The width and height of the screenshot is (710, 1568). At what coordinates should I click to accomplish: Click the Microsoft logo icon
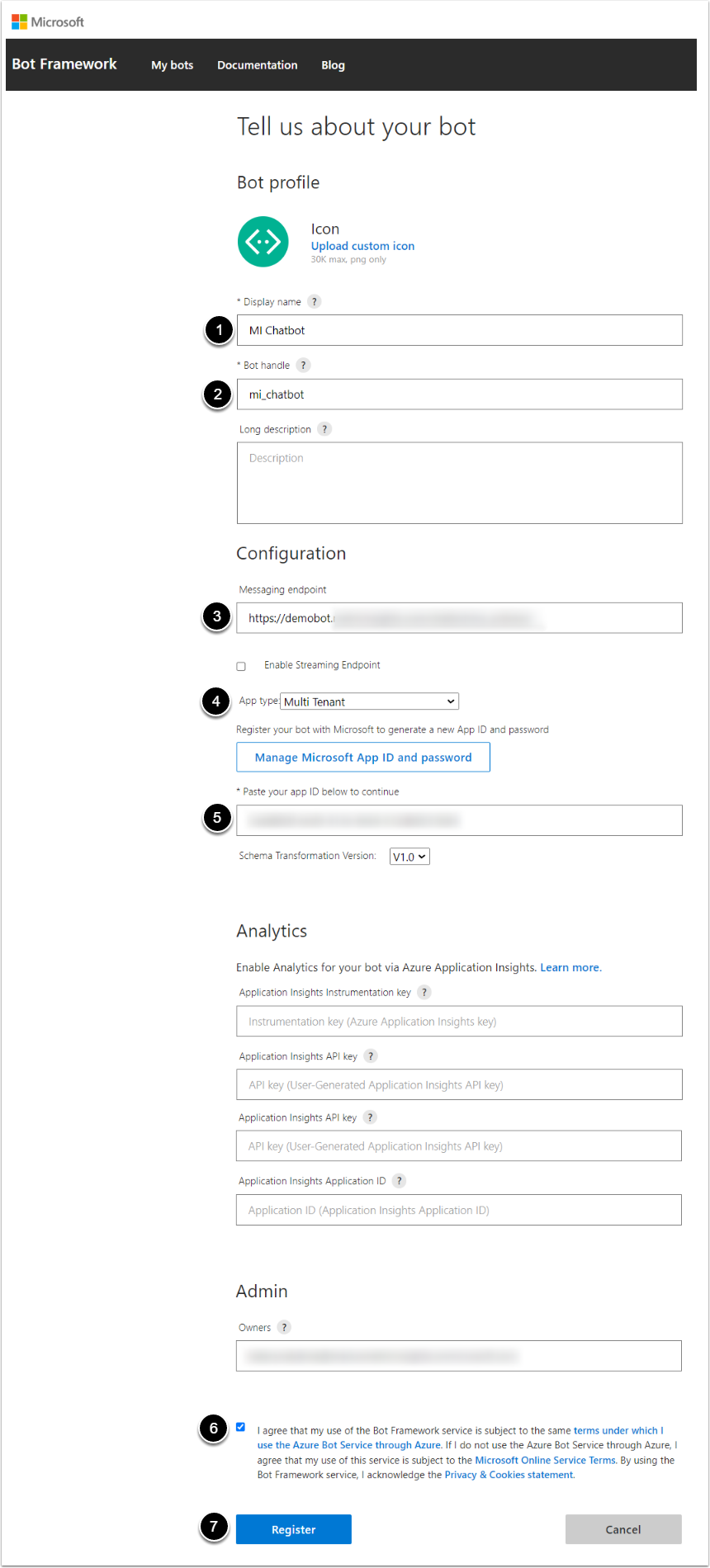pos(19,21)
